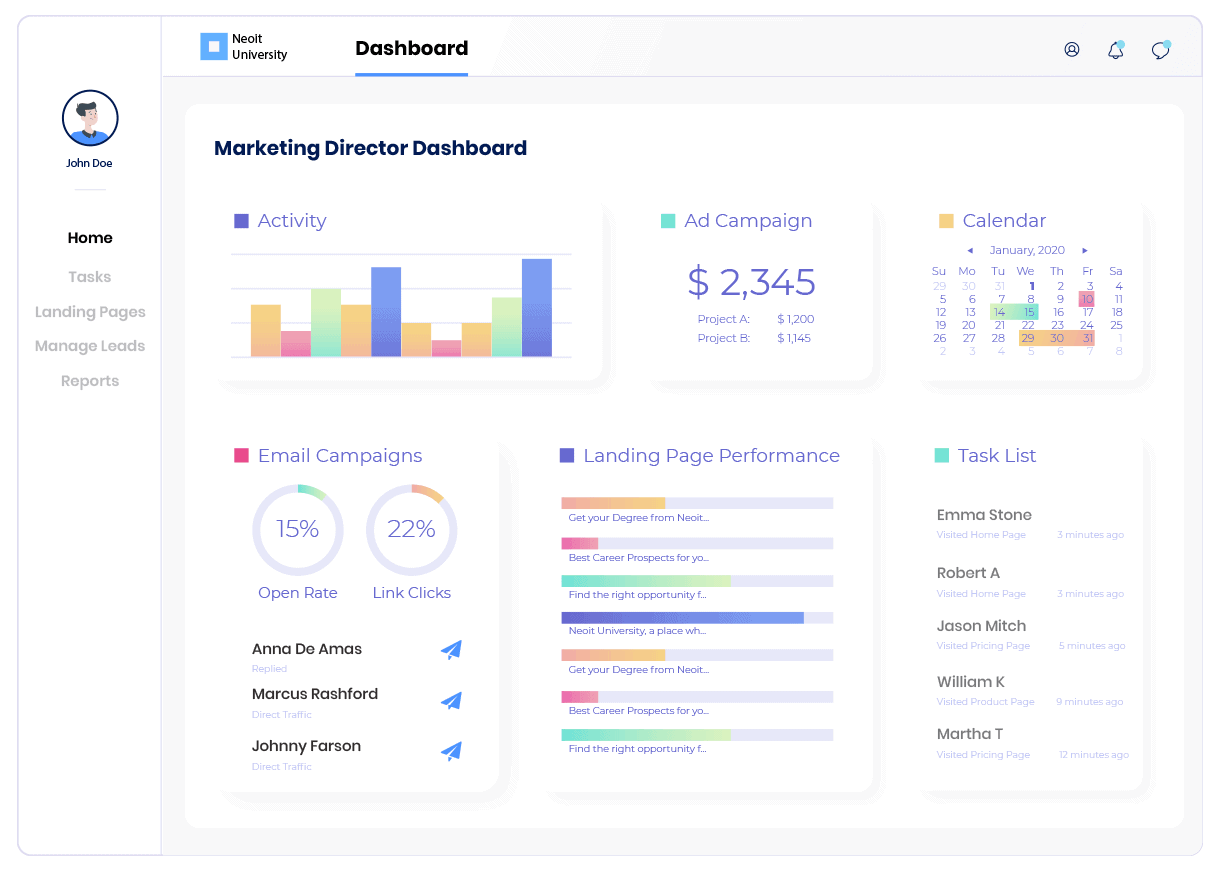Image resolution: width=1220 pixels, height=872 pixels.
Task: Open Emma Stone task entry
Action: [x=1030, y=523]
